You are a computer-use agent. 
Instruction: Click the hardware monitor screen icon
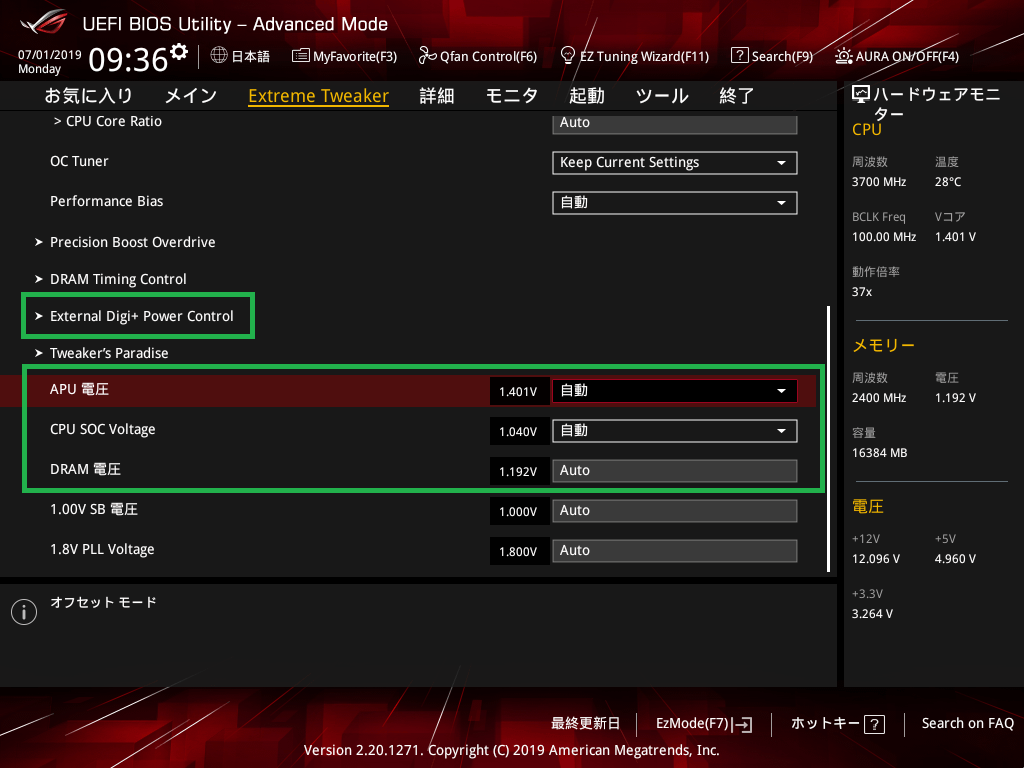(x=861, y=95)
